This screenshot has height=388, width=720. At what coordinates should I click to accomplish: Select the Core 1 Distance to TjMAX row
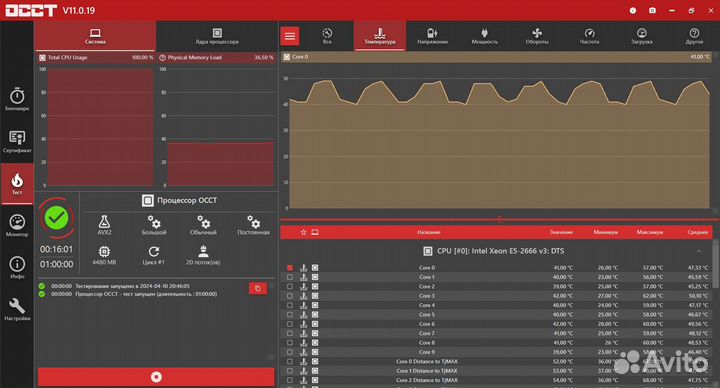tap(497, 371)
